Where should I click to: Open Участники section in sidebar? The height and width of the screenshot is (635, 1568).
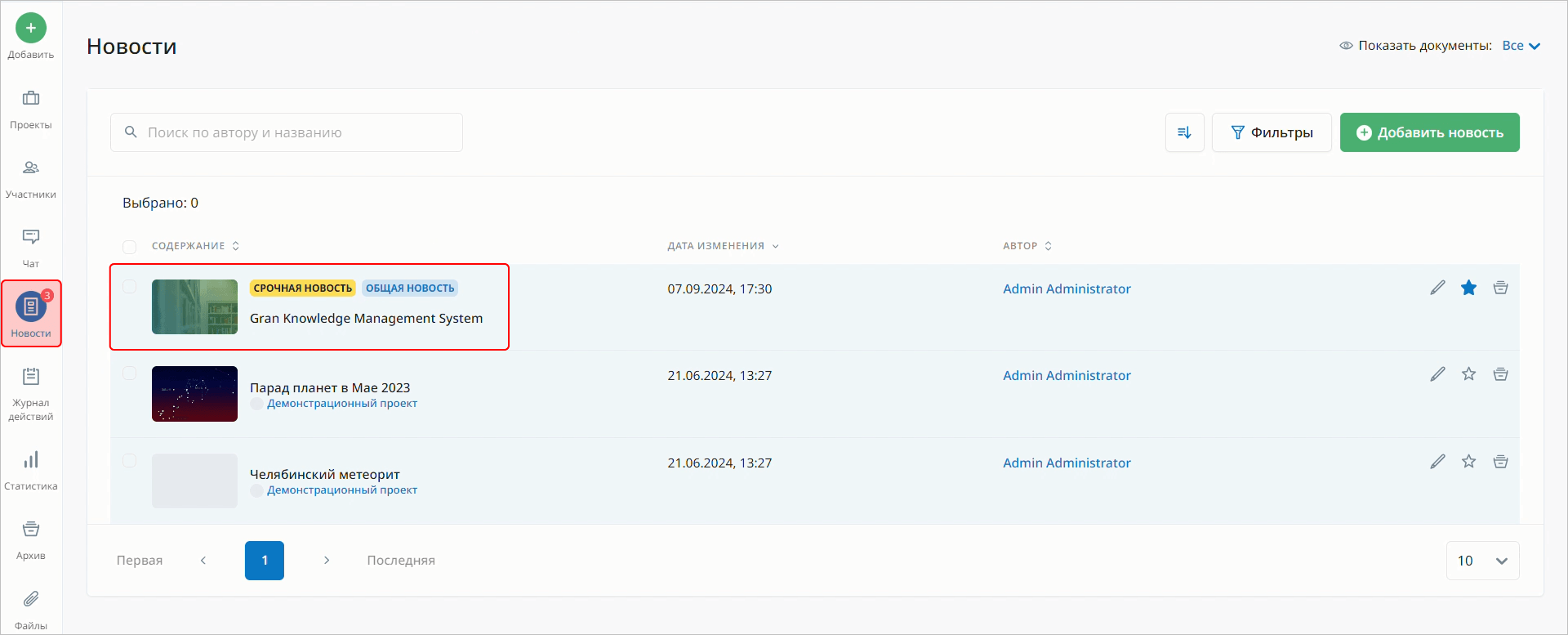click(x=31, y=179)
